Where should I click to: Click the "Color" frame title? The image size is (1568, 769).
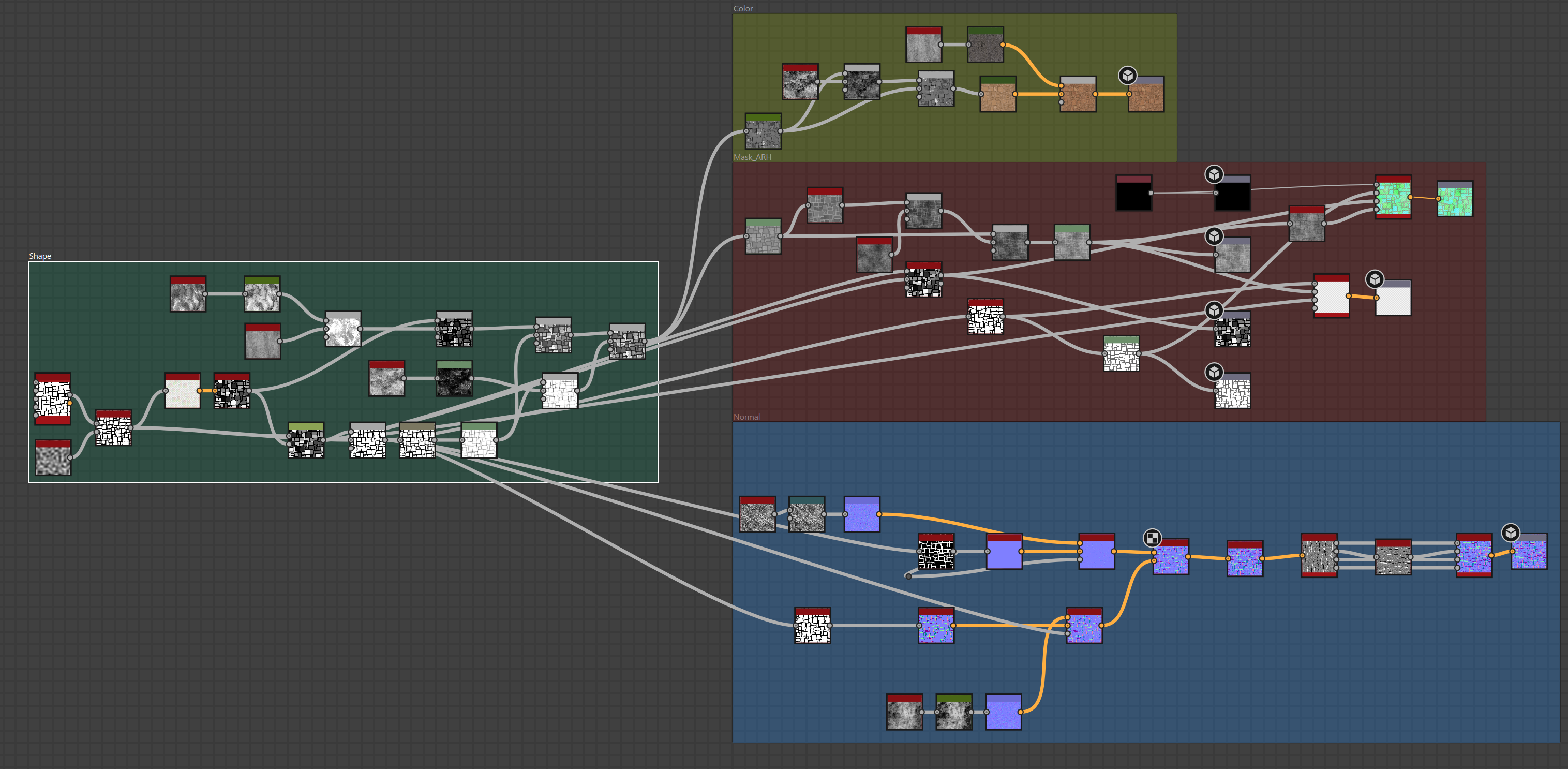click(742, 8)
